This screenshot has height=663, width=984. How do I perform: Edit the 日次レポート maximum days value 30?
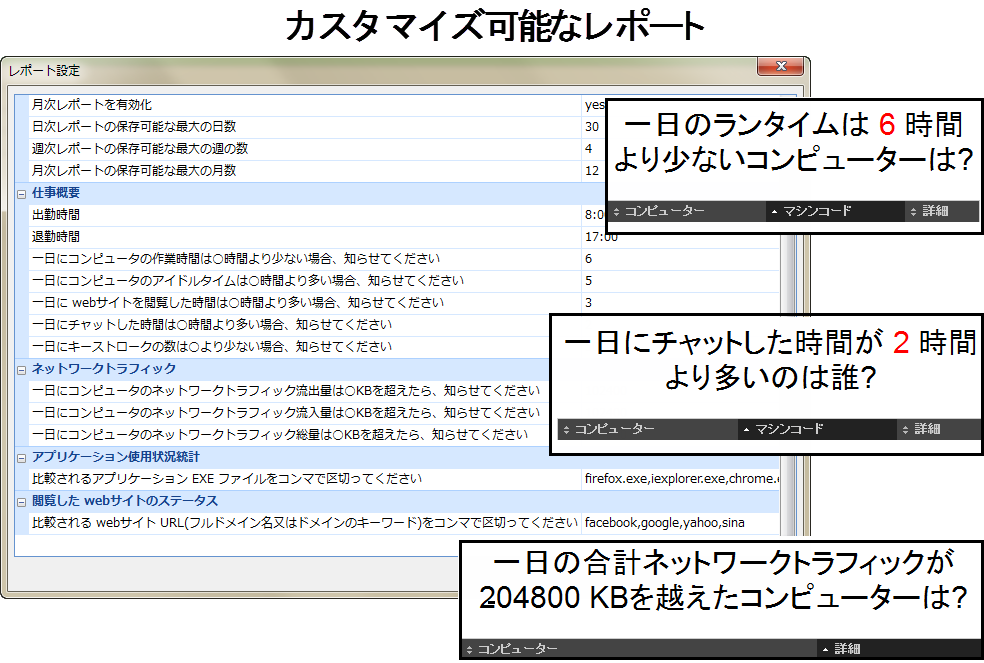pyautogui.click(x=592, y=127)
